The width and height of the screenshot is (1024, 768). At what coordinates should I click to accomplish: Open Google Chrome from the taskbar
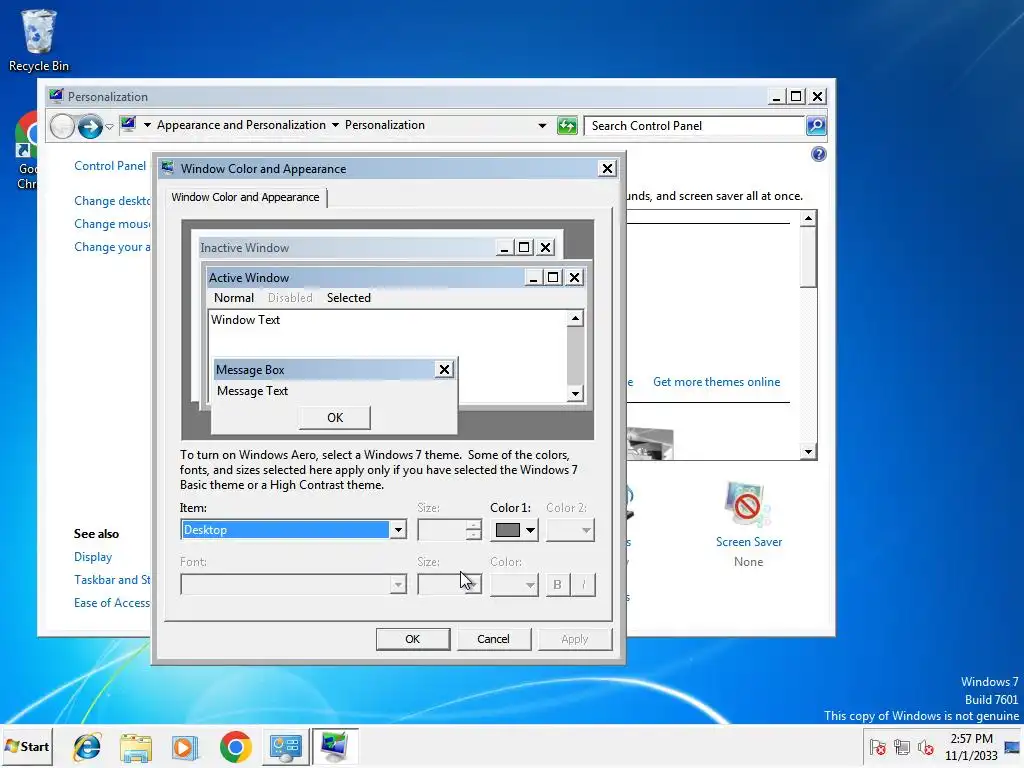point(235,746)
